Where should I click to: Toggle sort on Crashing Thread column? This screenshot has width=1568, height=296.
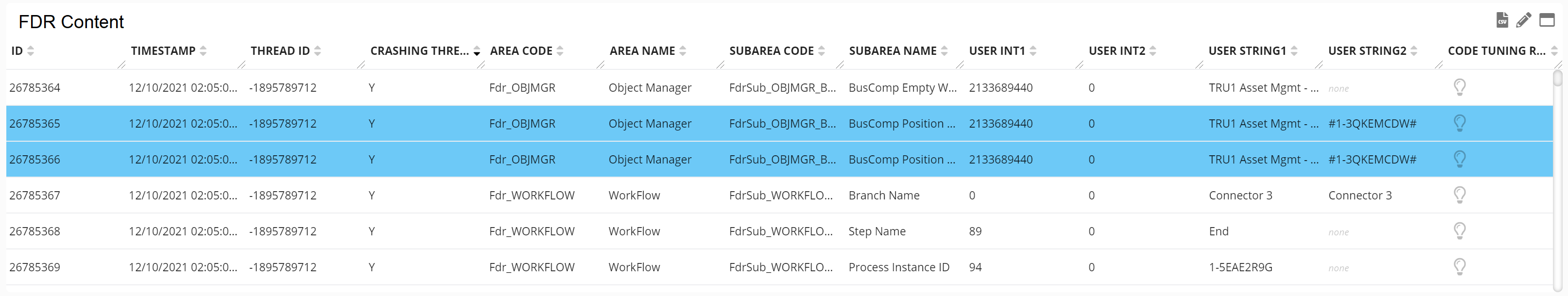[477, 51]
